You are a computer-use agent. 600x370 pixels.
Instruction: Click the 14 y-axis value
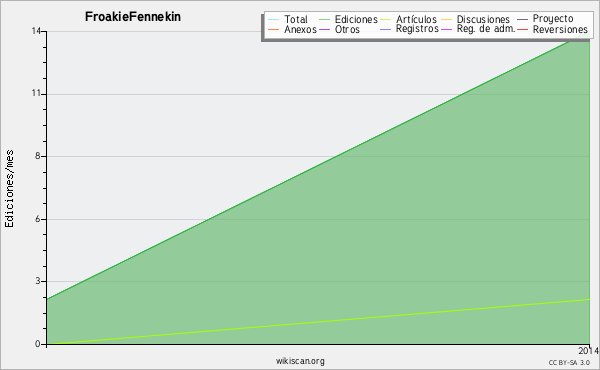pos(36,31)
